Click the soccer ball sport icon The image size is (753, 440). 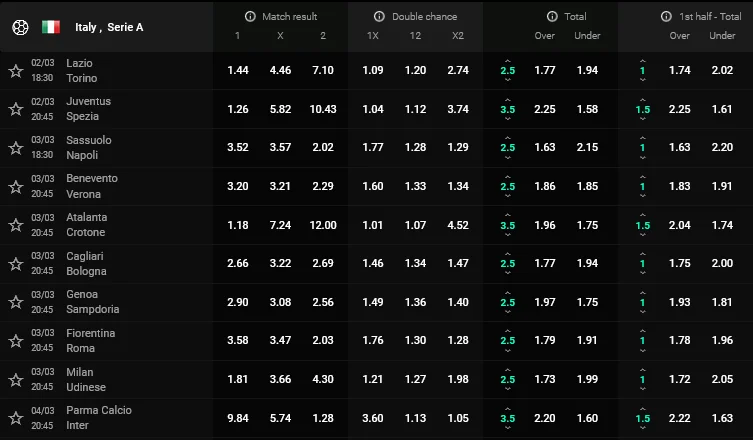coord(20,27)
